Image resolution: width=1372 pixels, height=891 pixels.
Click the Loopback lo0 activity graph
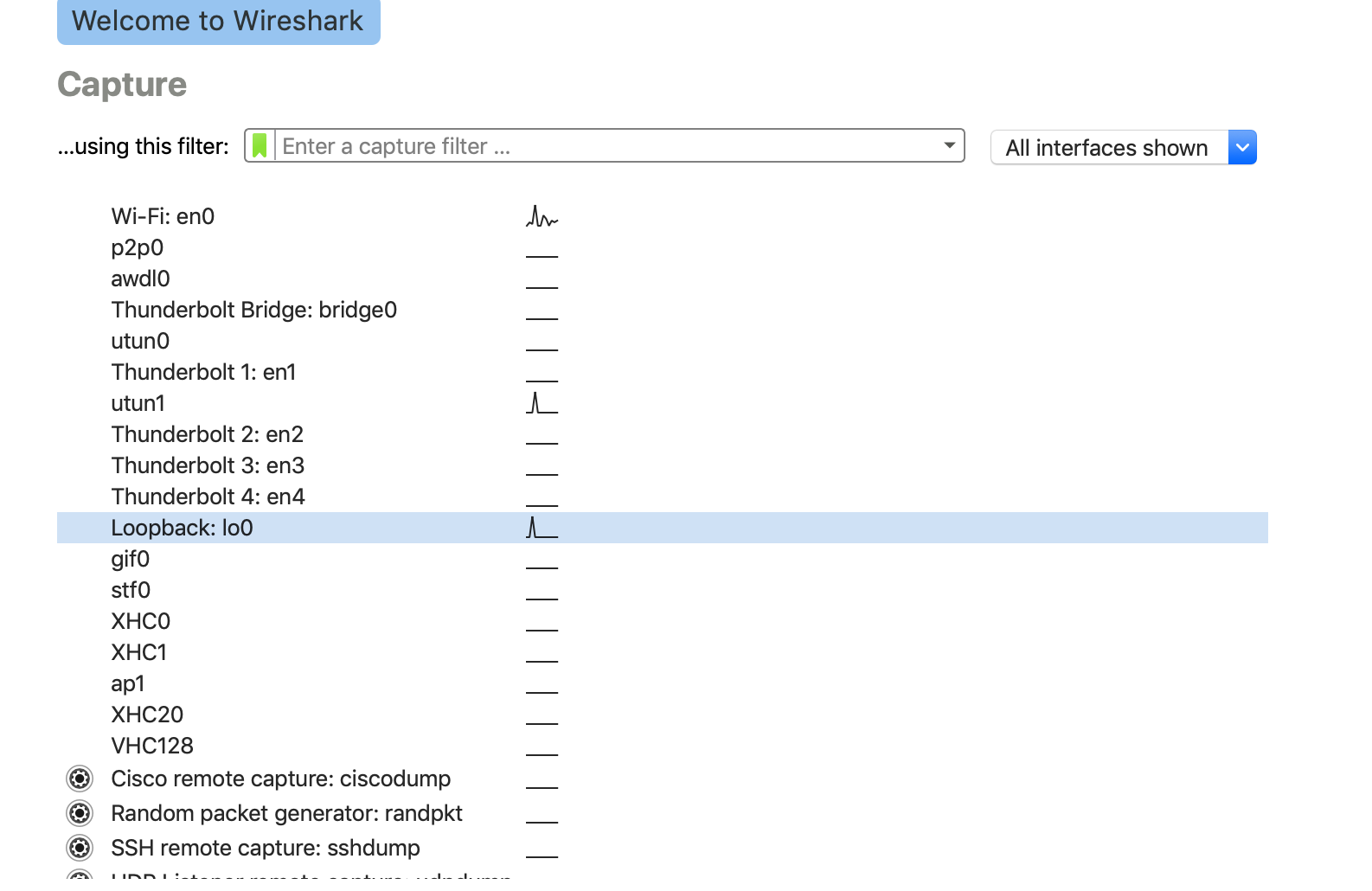542,527
